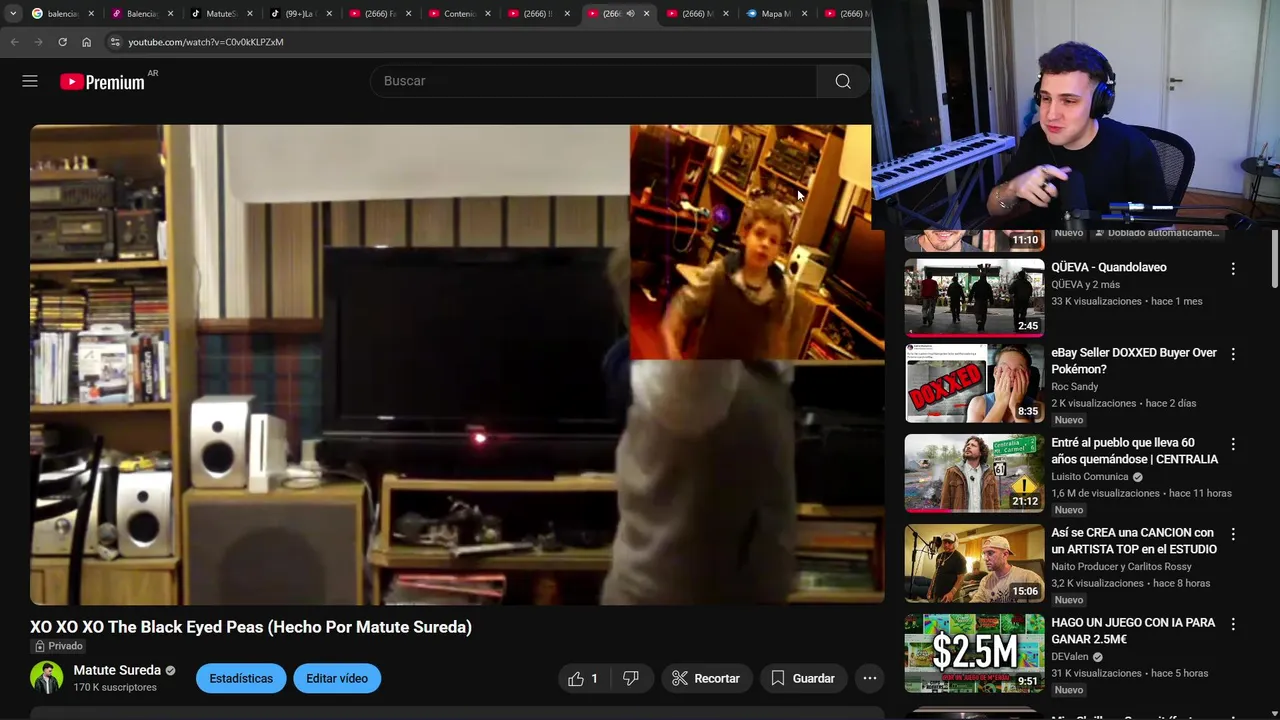Viewport: 1280px width, 720px height.
Task: Open options menu for CENTRALIA video
Action: tap(1233, 444)
